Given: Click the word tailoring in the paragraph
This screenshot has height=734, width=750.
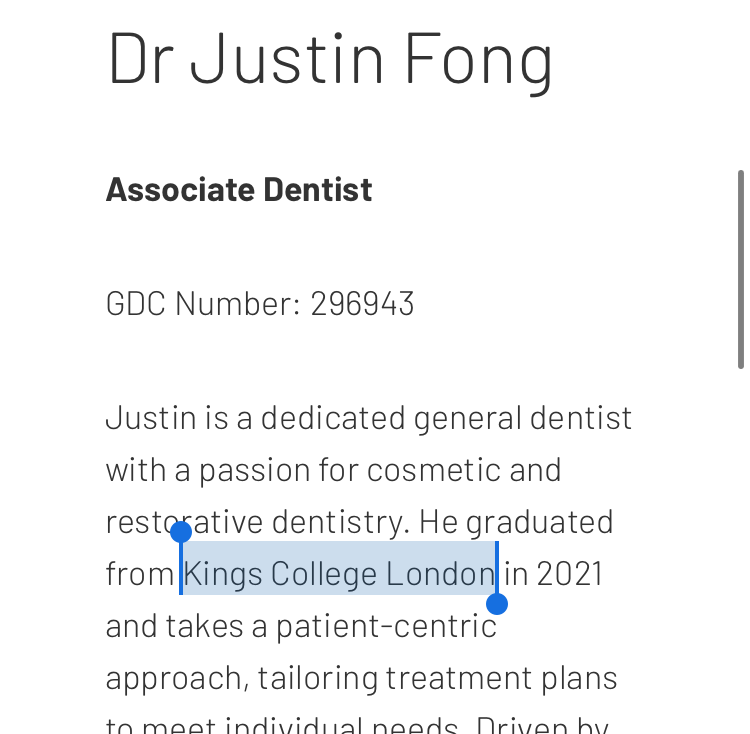Looking at the screenshot, I should [x=318, y=679].
